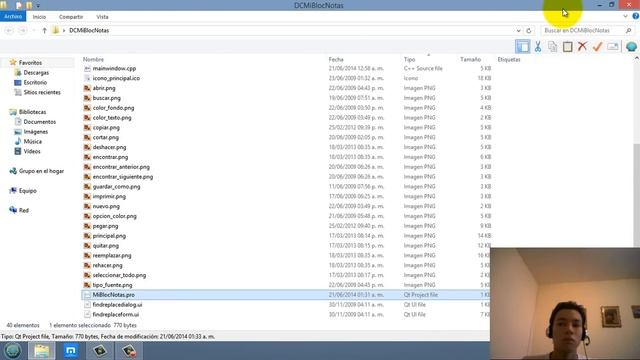Expand the breadcrumb arrow before DCMiBlocNotas
Viewport: 640px width, 360px height.
(x=64, y=31)
